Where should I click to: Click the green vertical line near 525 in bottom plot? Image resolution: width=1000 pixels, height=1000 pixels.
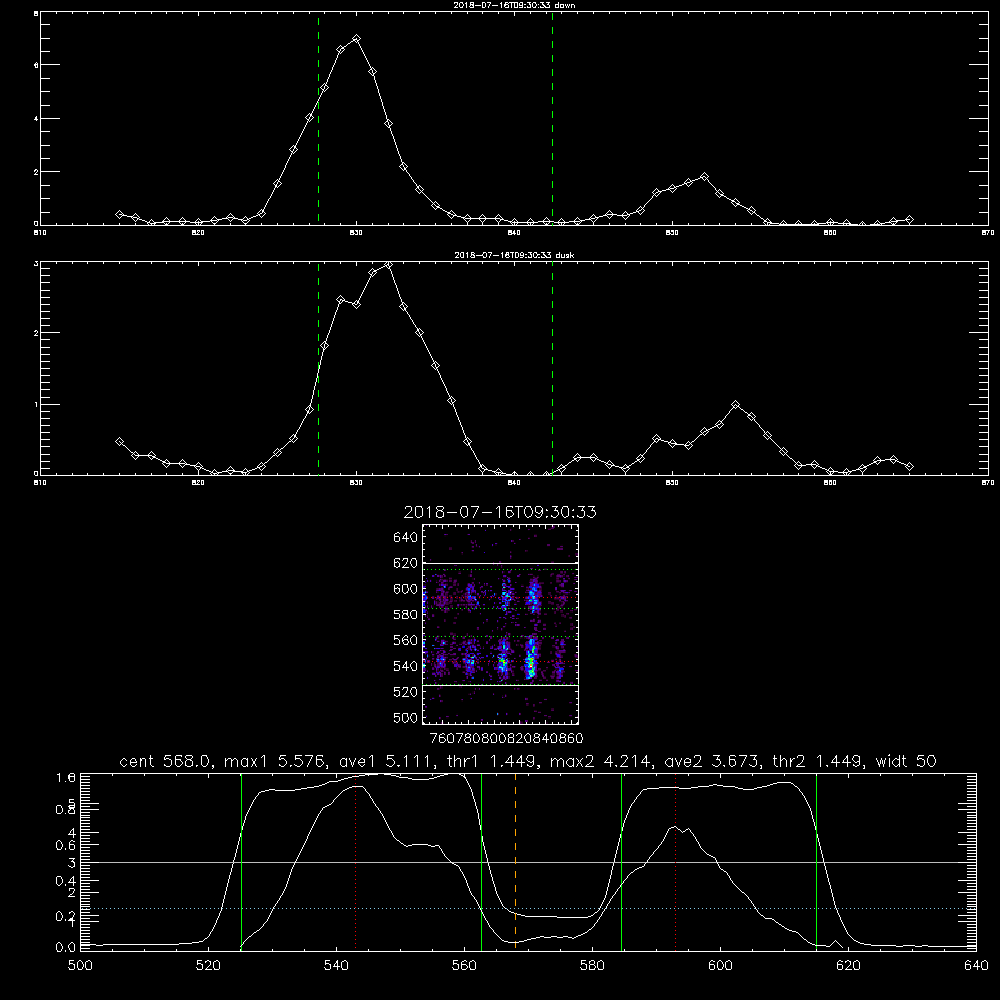(x=241, y=862)
